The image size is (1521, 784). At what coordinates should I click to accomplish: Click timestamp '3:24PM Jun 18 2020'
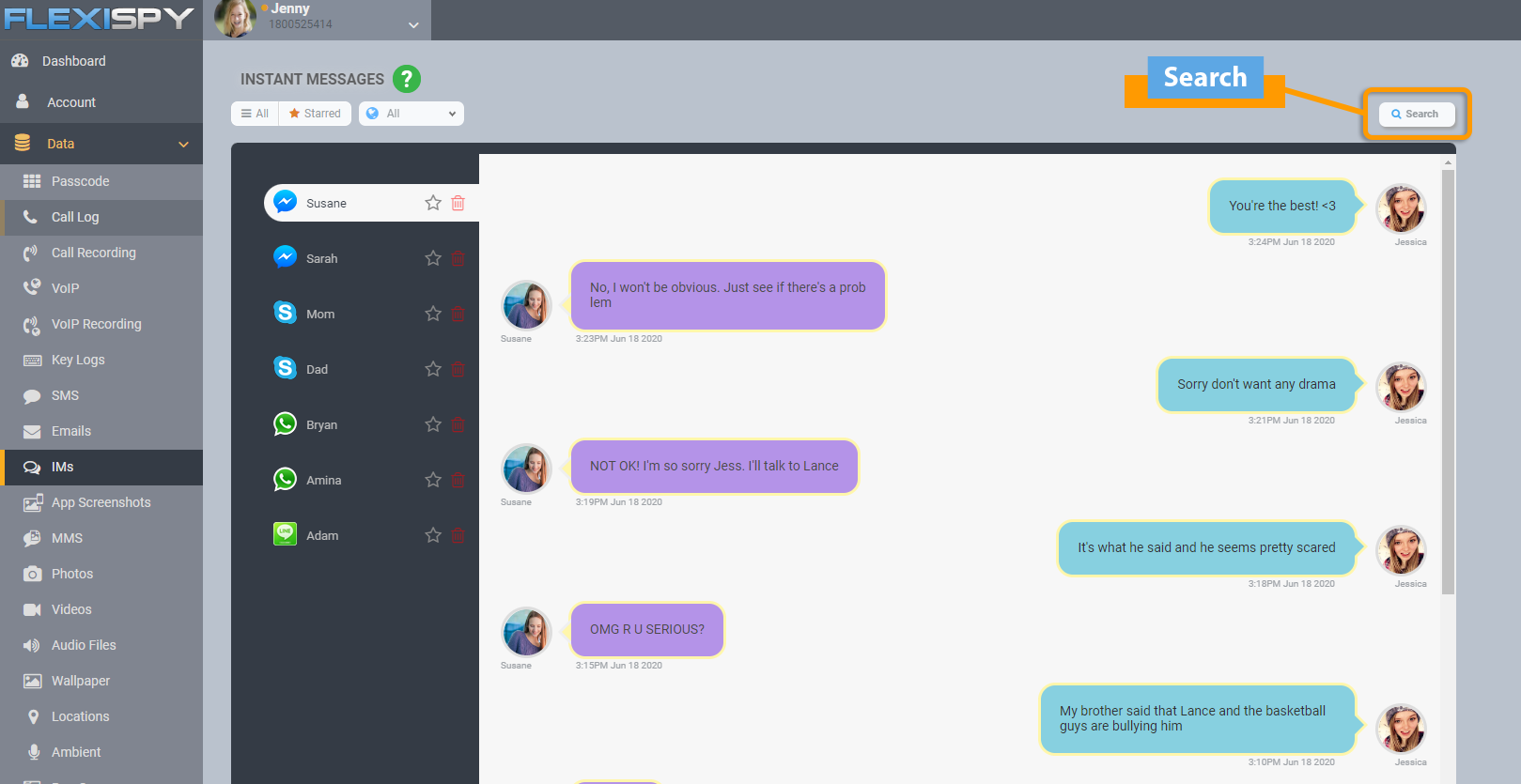[1291, 242]
